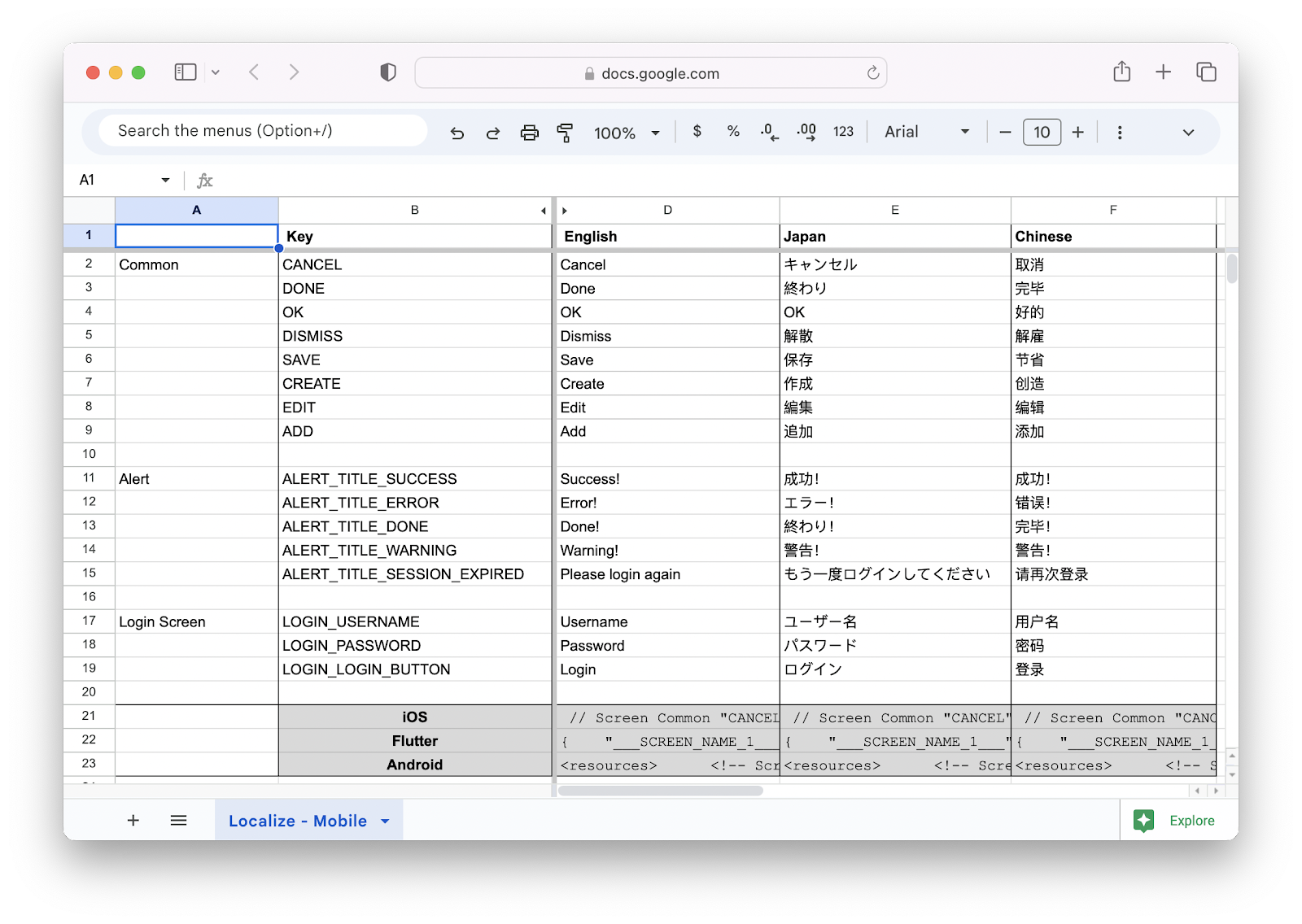Increase decimal places icon

pyautogui.click(x=806, y=132)
